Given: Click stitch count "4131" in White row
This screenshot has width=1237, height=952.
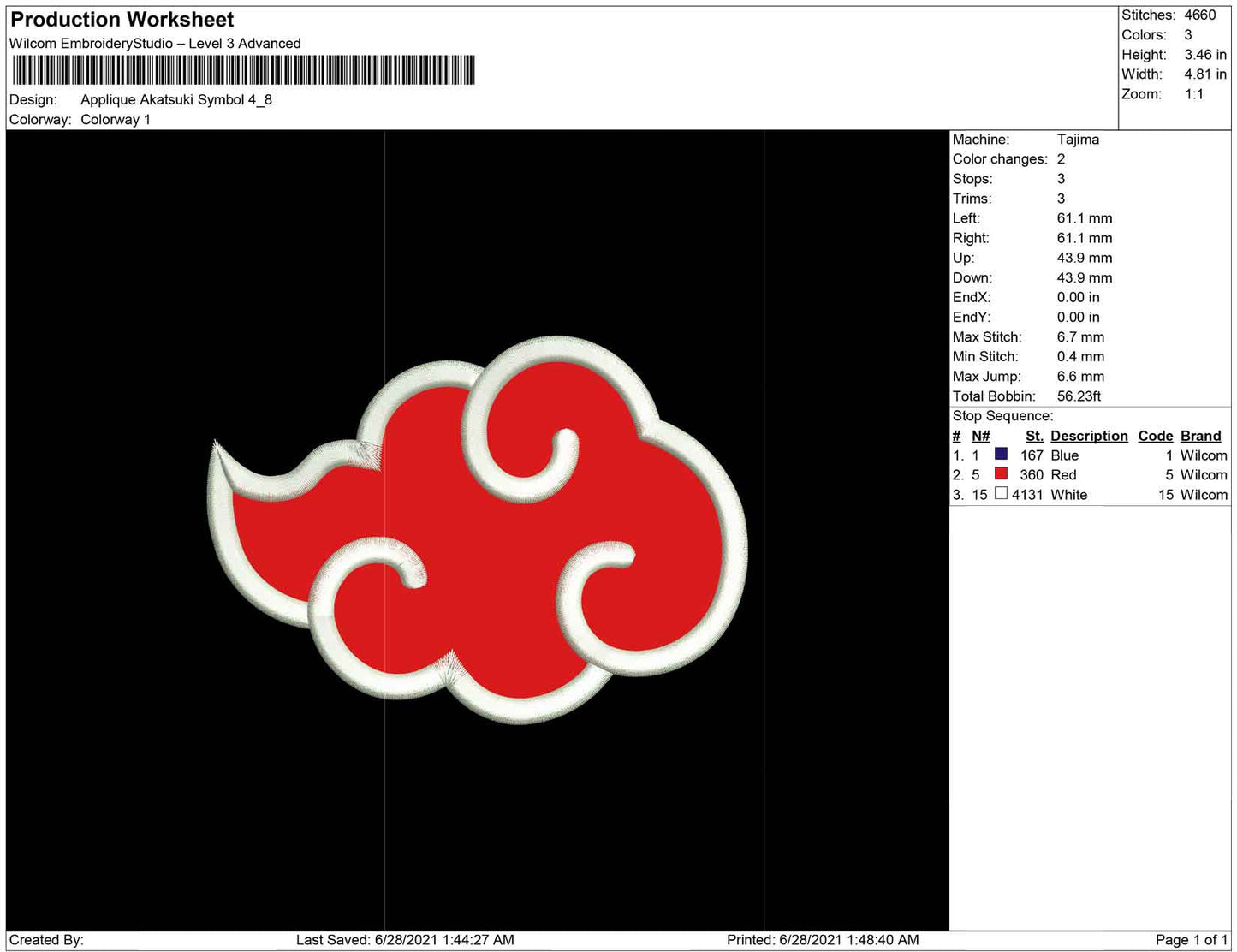Looking at the screenshot, I should point(1027,495).
